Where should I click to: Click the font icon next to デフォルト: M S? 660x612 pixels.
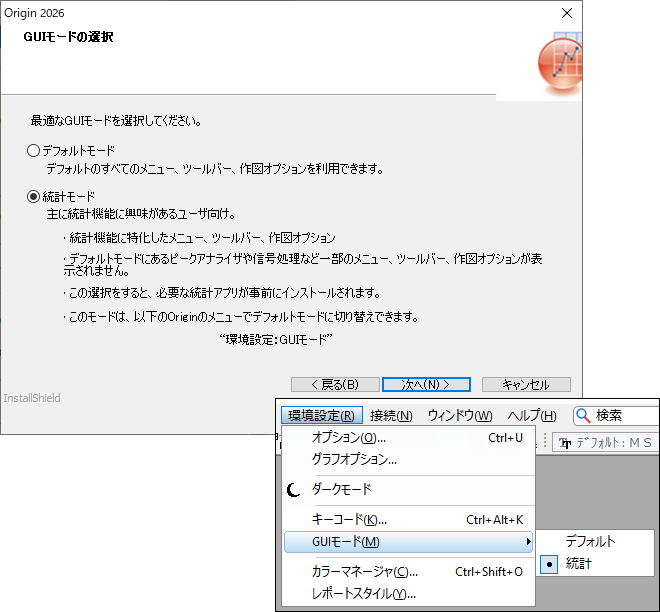point(564,443)
